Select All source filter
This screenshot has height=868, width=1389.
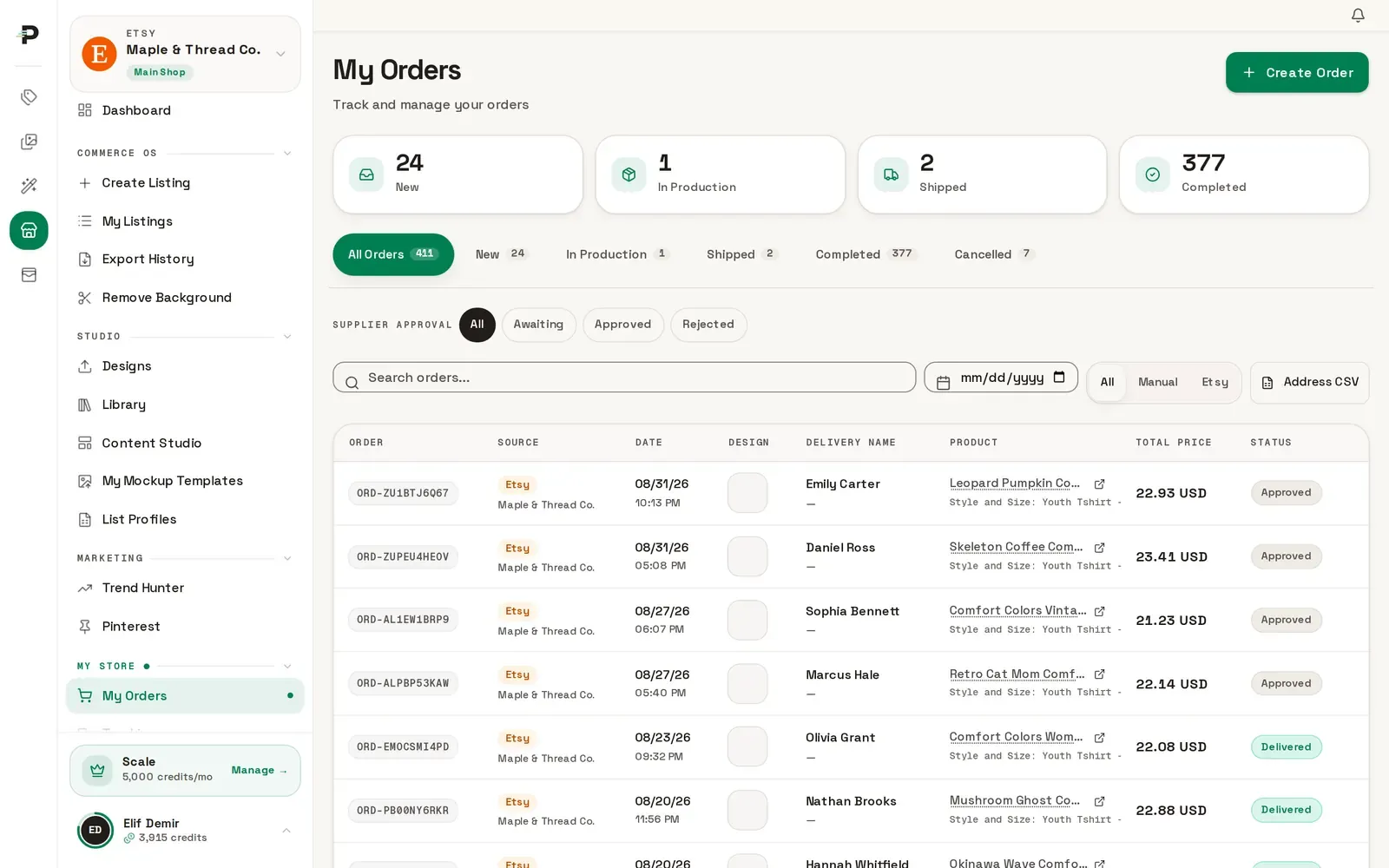[1107, 383]
